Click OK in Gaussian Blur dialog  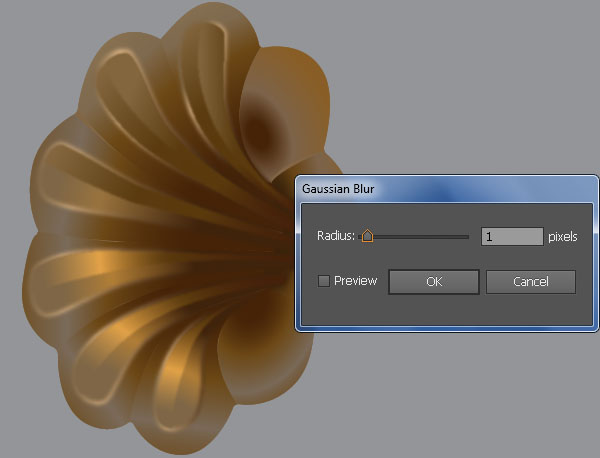coord(434,282)
